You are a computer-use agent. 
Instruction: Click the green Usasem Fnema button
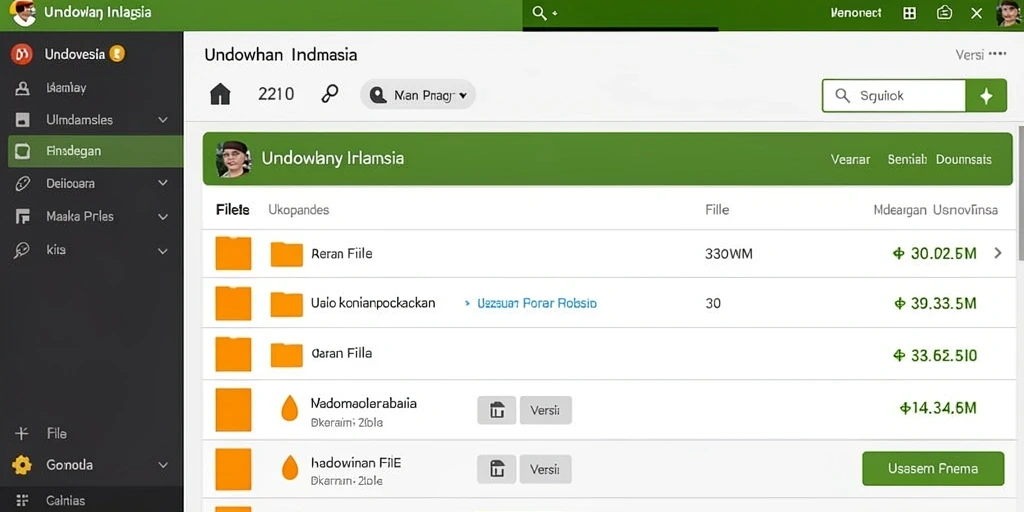933,468
